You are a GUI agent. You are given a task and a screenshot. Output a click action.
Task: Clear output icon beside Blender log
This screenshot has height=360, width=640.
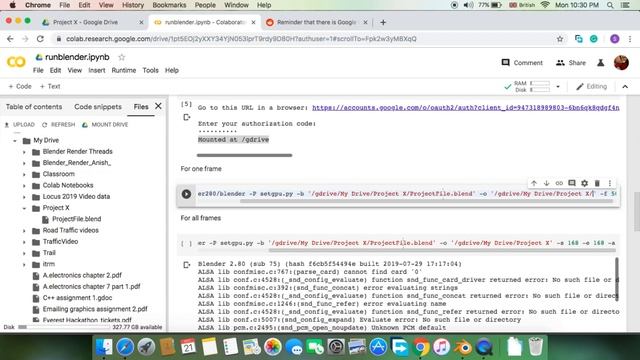coord(187,265)
